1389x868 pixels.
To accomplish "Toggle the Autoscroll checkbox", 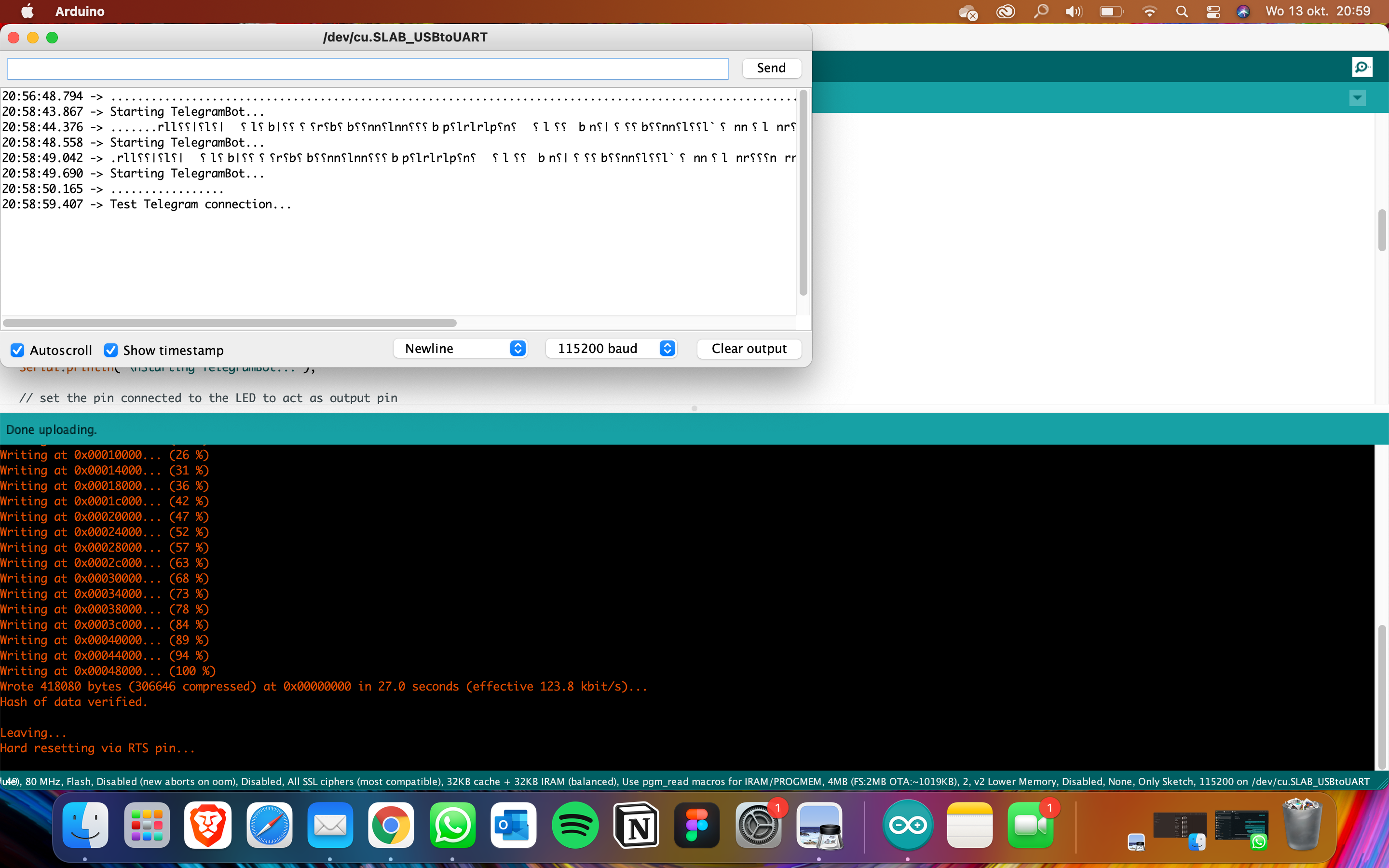I will [x=17, y=350].
